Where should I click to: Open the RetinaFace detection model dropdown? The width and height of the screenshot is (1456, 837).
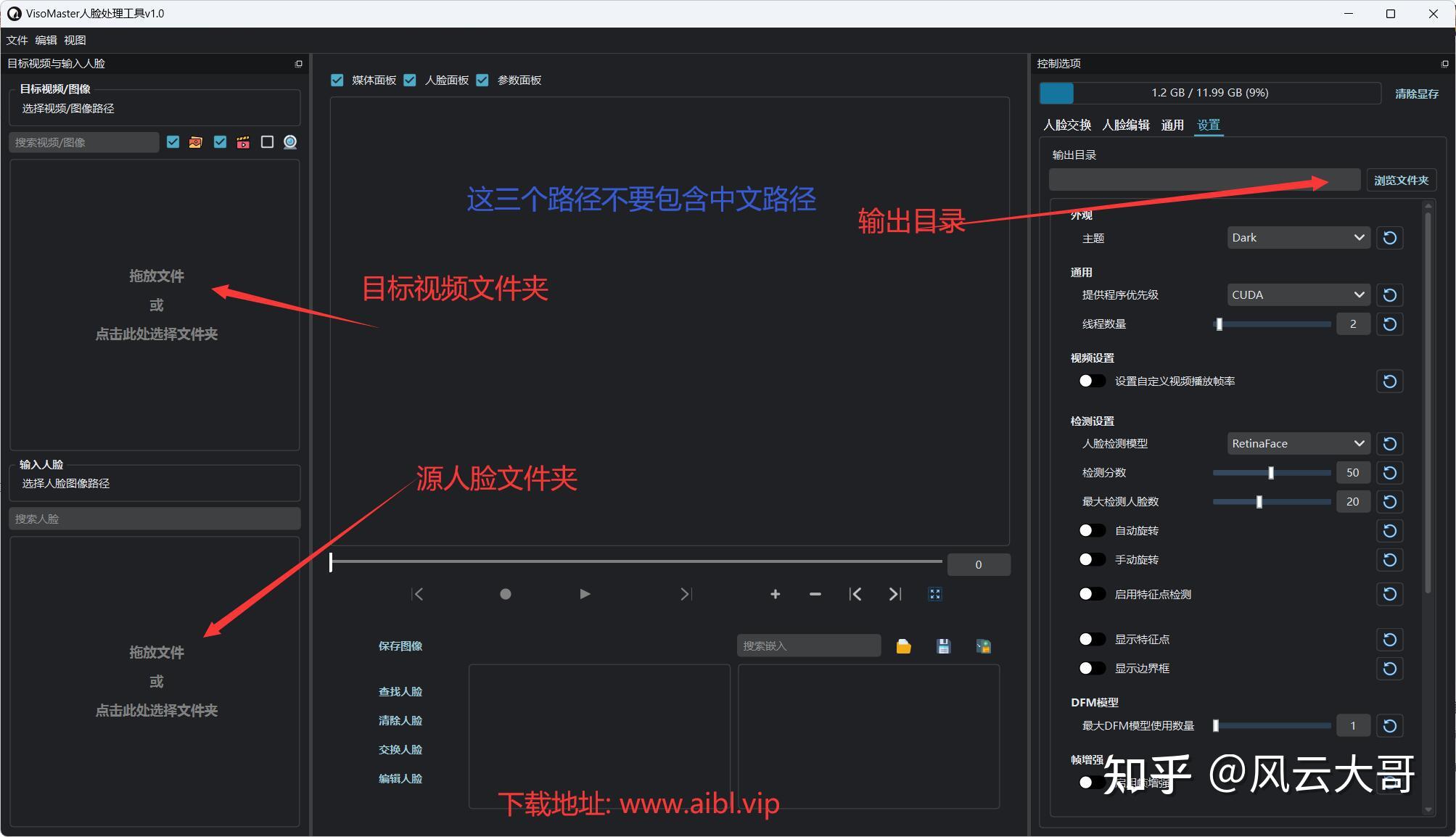[x=1297, y=443]
